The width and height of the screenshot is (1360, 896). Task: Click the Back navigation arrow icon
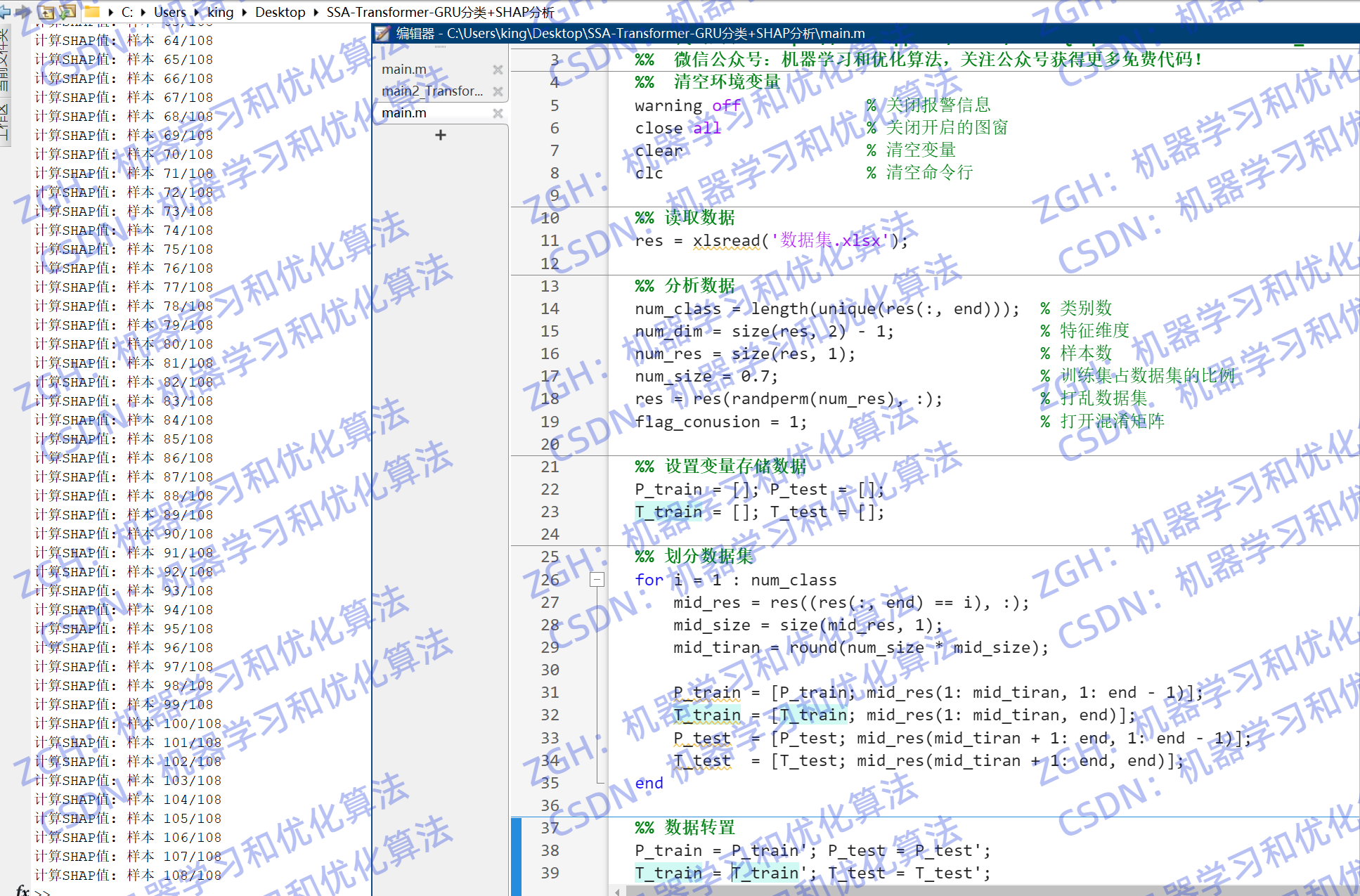(x=5, y=11)
